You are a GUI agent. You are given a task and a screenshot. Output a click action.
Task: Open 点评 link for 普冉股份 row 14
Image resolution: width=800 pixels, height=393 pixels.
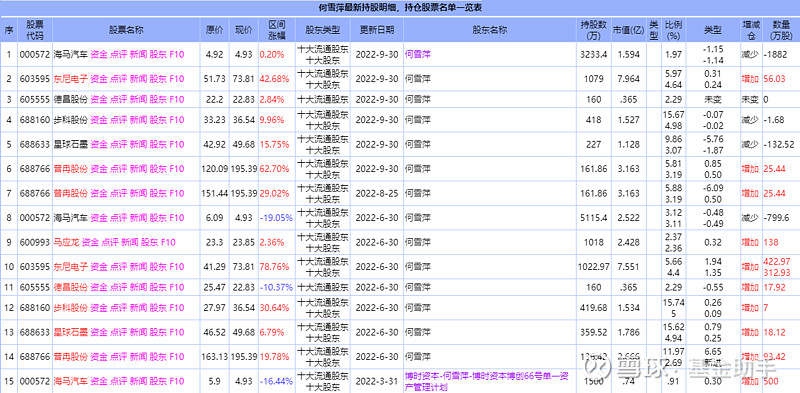[119, 357]
